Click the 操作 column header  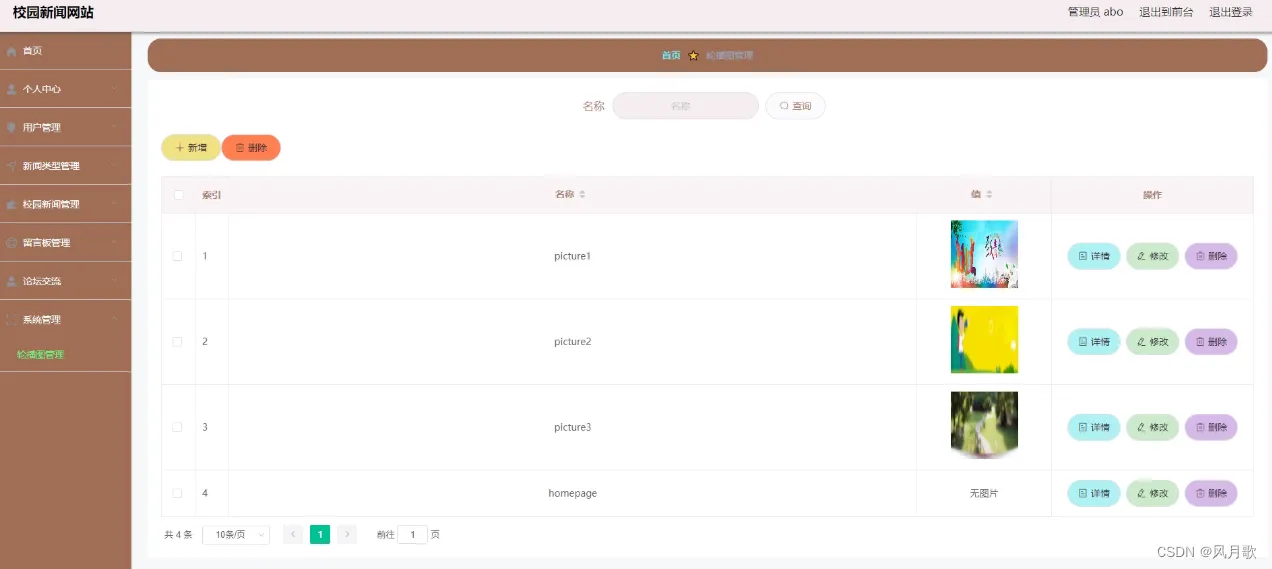click(x=1152, y=195)
